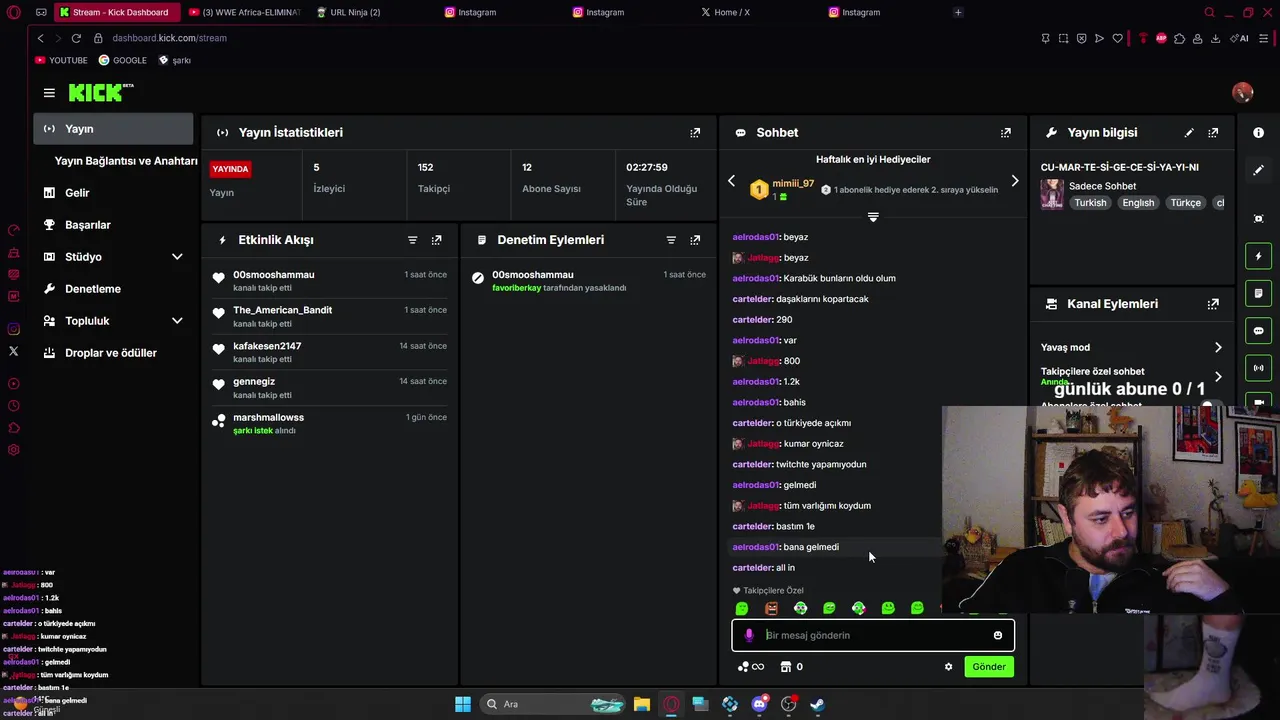This screenshot has height=720, width=1280.
Task: Insert the first green blob emote
Action: pyautogui.click(x=742, y=608)
